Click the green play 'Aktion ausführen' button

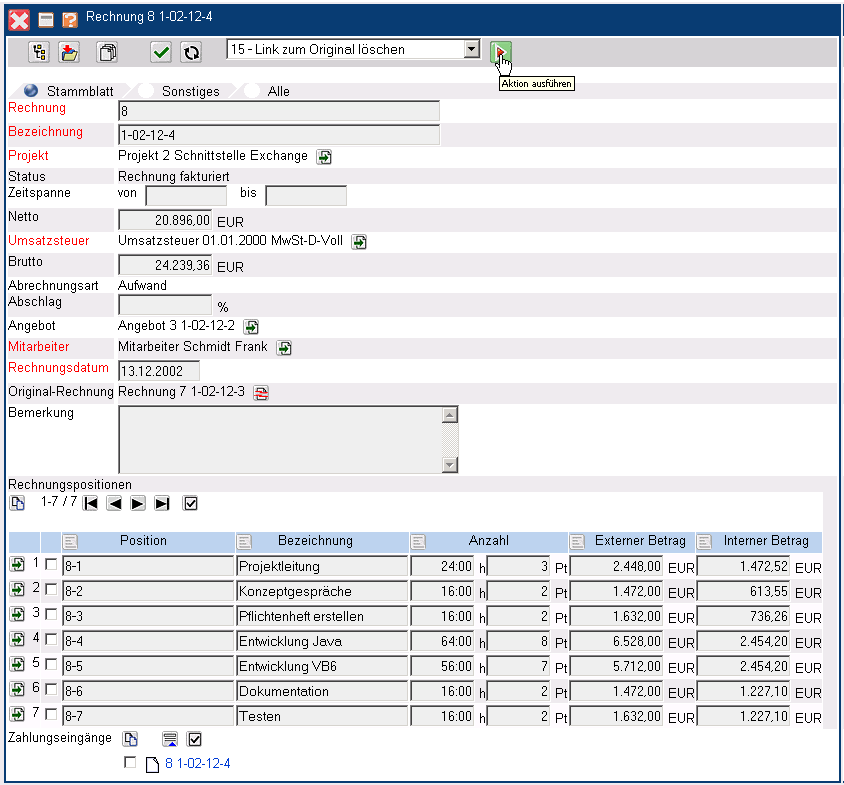coord(501,51)
